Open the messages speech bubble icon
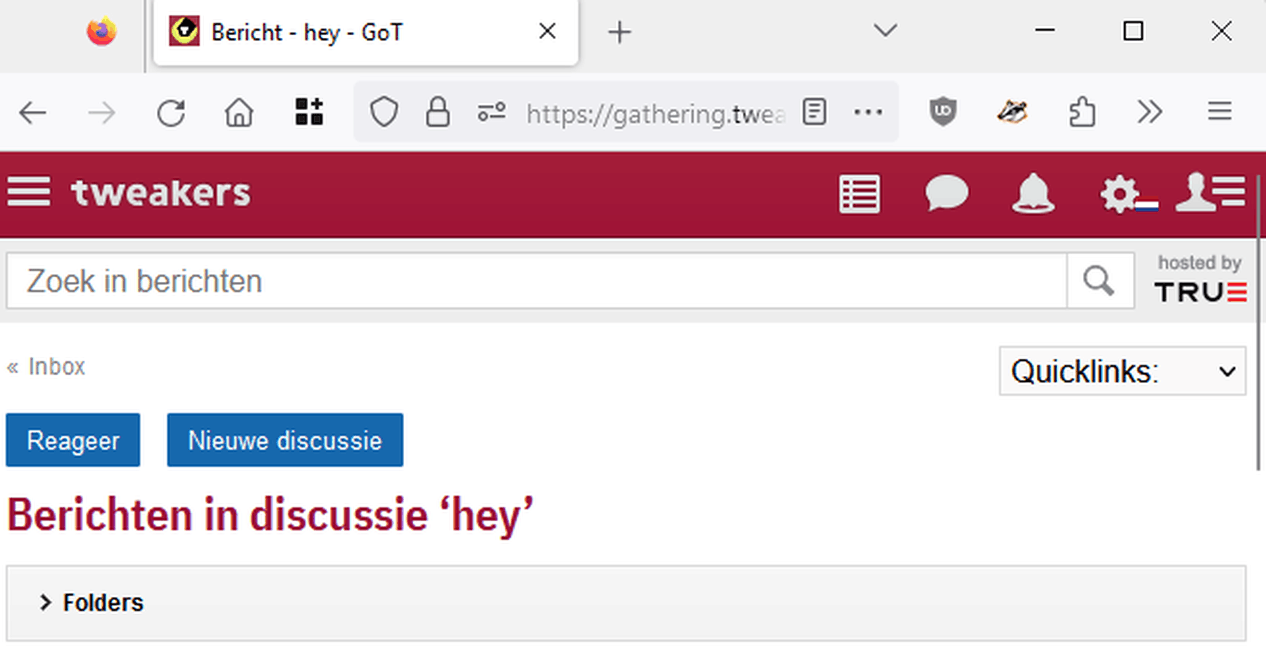This screenshot has height=659, width=1266. coord(946,193)
